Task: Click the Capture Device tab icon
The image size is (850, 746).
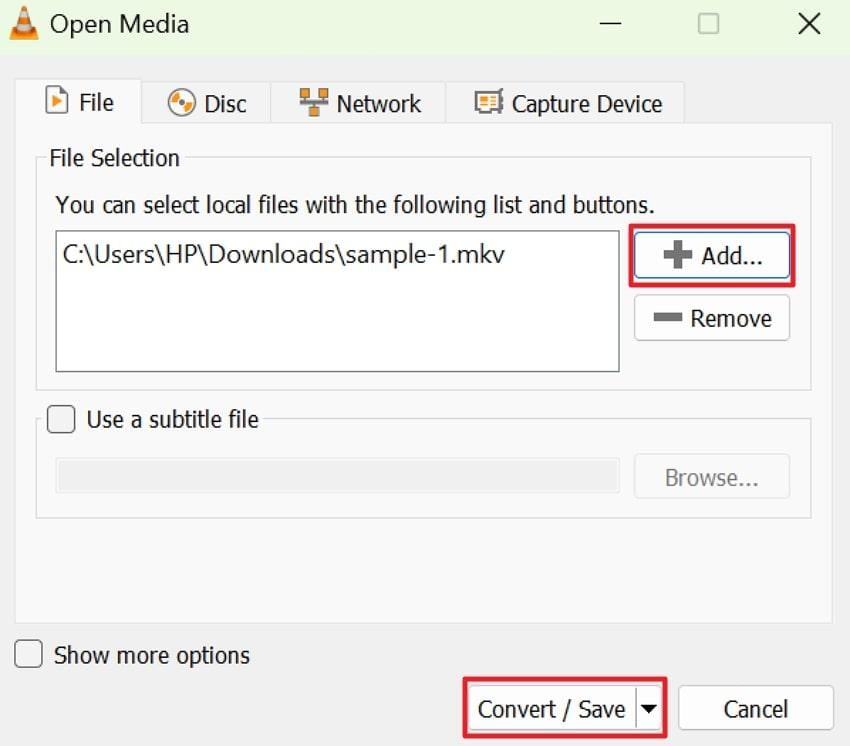Action: [x=489, y=102]
